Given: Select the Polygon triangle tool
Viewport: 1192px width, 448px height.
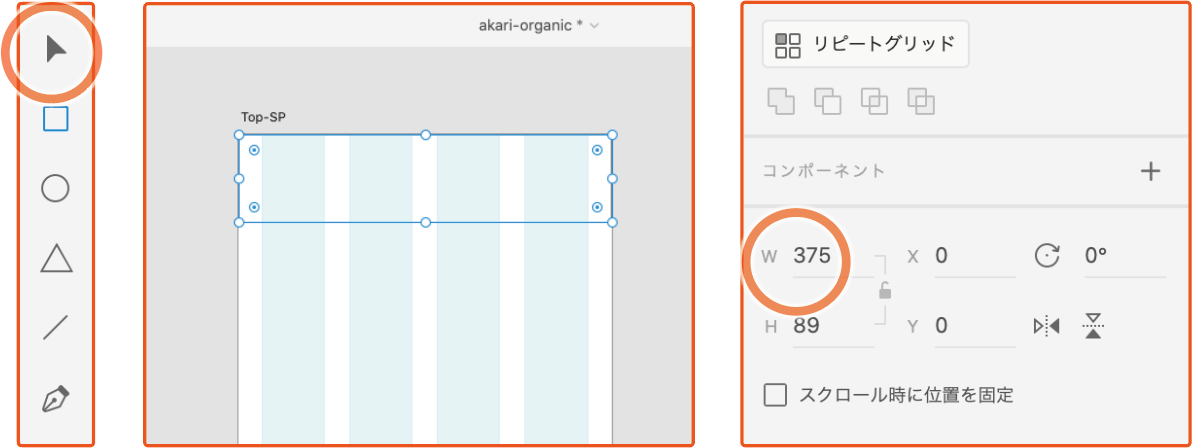Looking at the screenshot, I should pos(56,258).
